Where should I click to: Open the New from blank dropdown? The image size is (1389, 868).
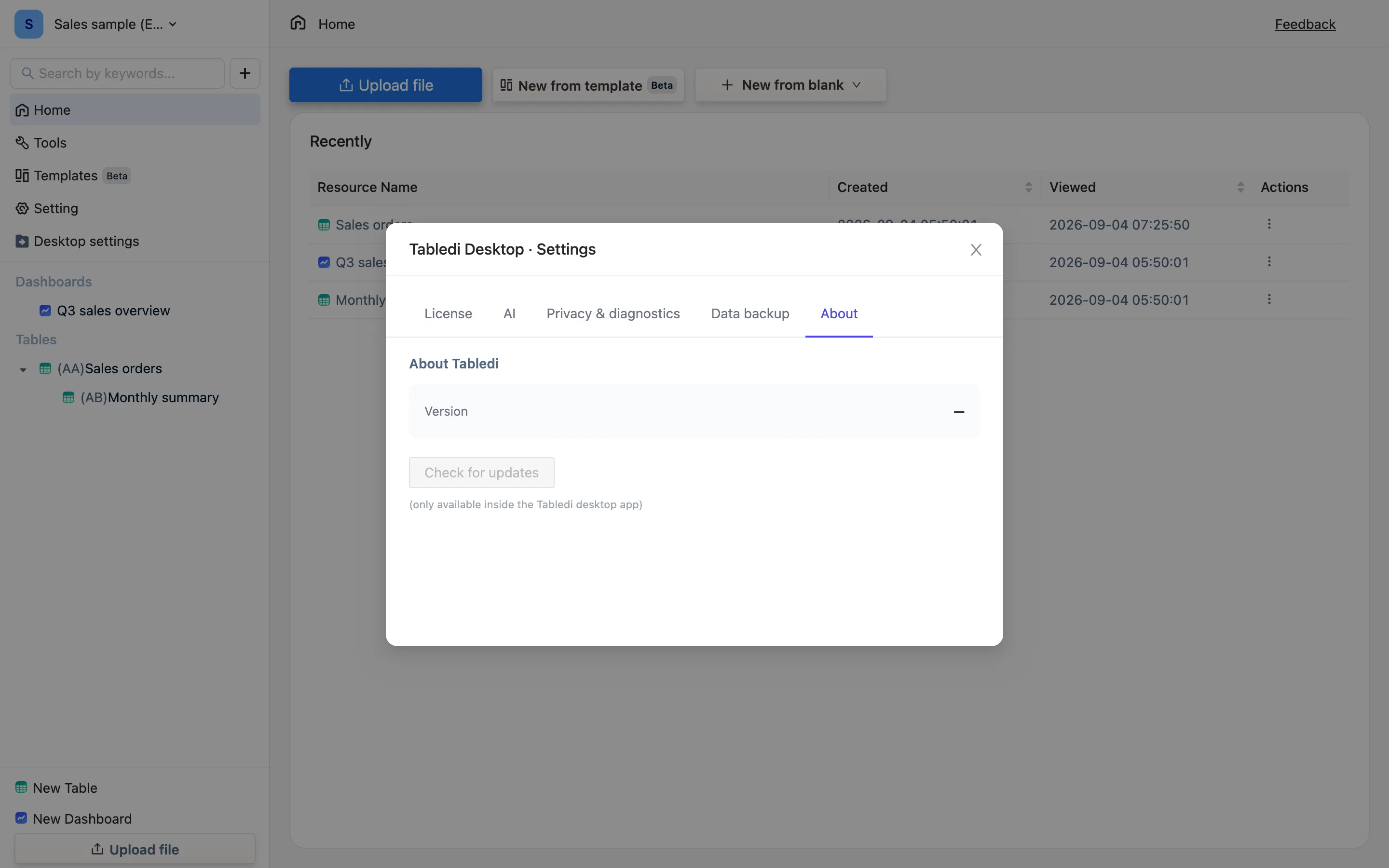tap(791, 85)
